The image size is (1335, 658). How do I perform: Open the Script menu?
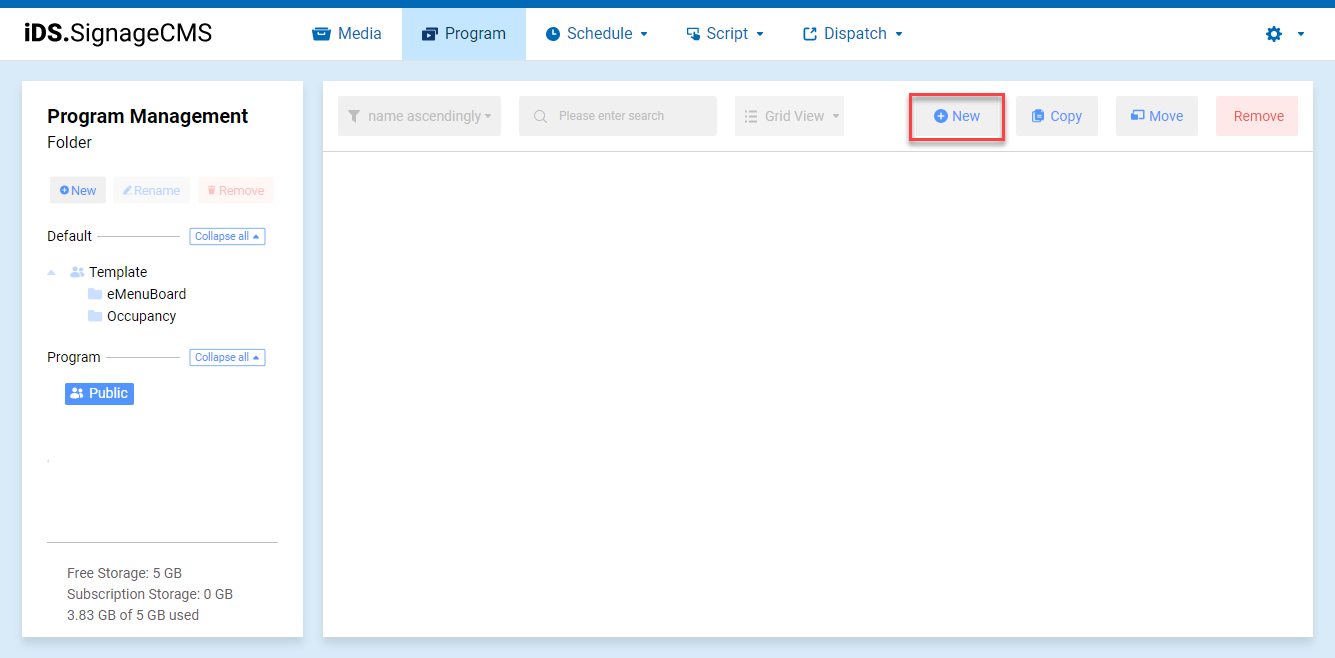coord(725,34)
